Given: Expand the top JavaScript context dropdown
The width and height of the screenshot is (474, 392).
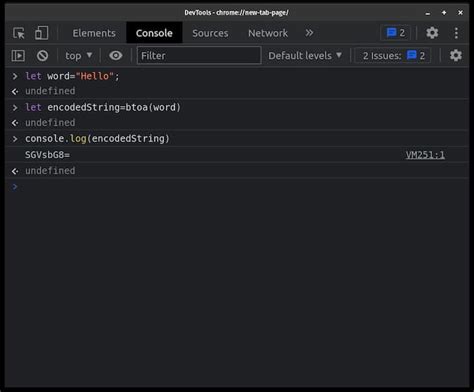Looking at the screenshot, I should point(79,56).
